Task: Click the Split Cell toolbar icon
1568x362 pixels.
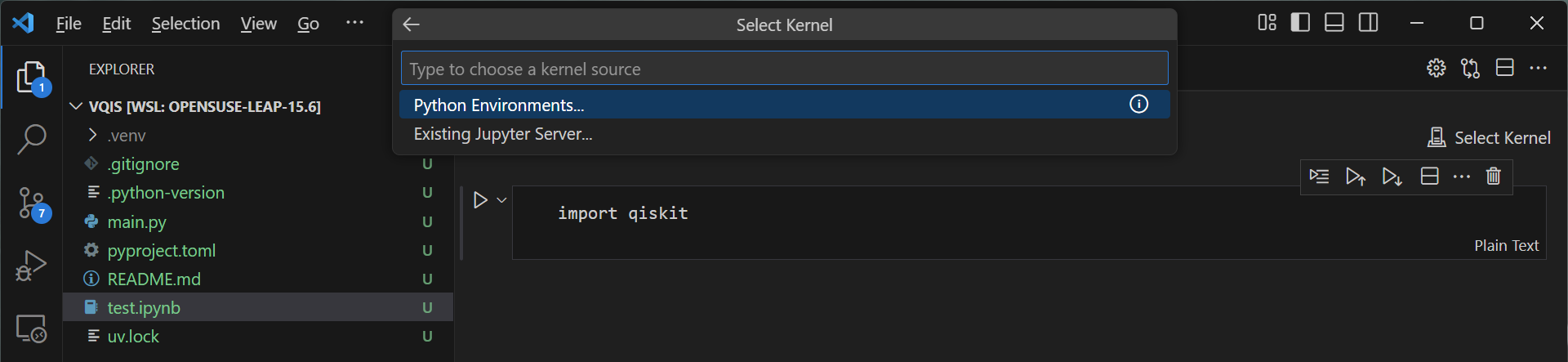Action: tap(1429, 176)
